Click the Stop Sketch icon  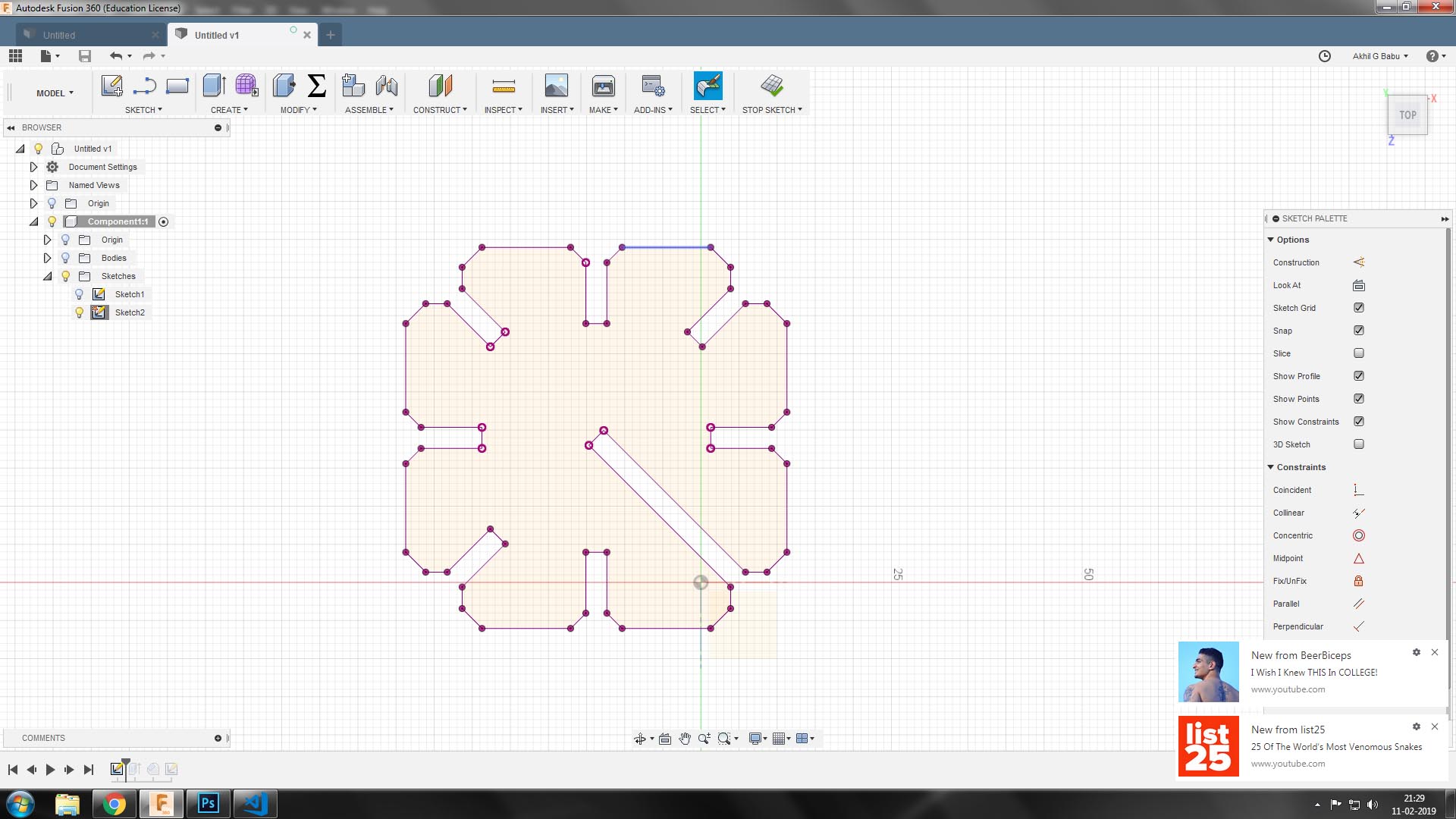tap(771, 86)
